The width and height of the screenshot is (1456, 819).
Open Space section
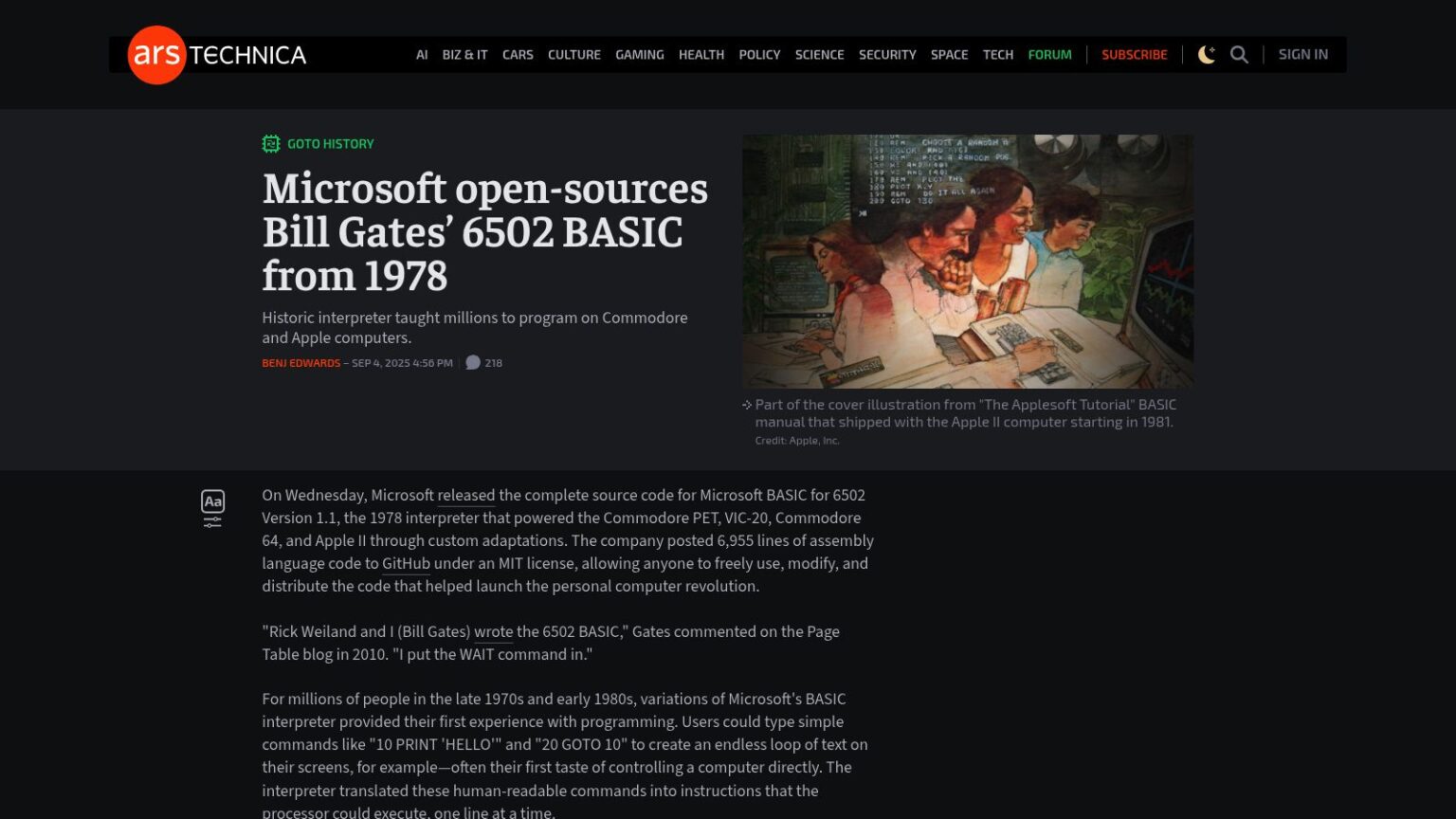click(949, 55)
